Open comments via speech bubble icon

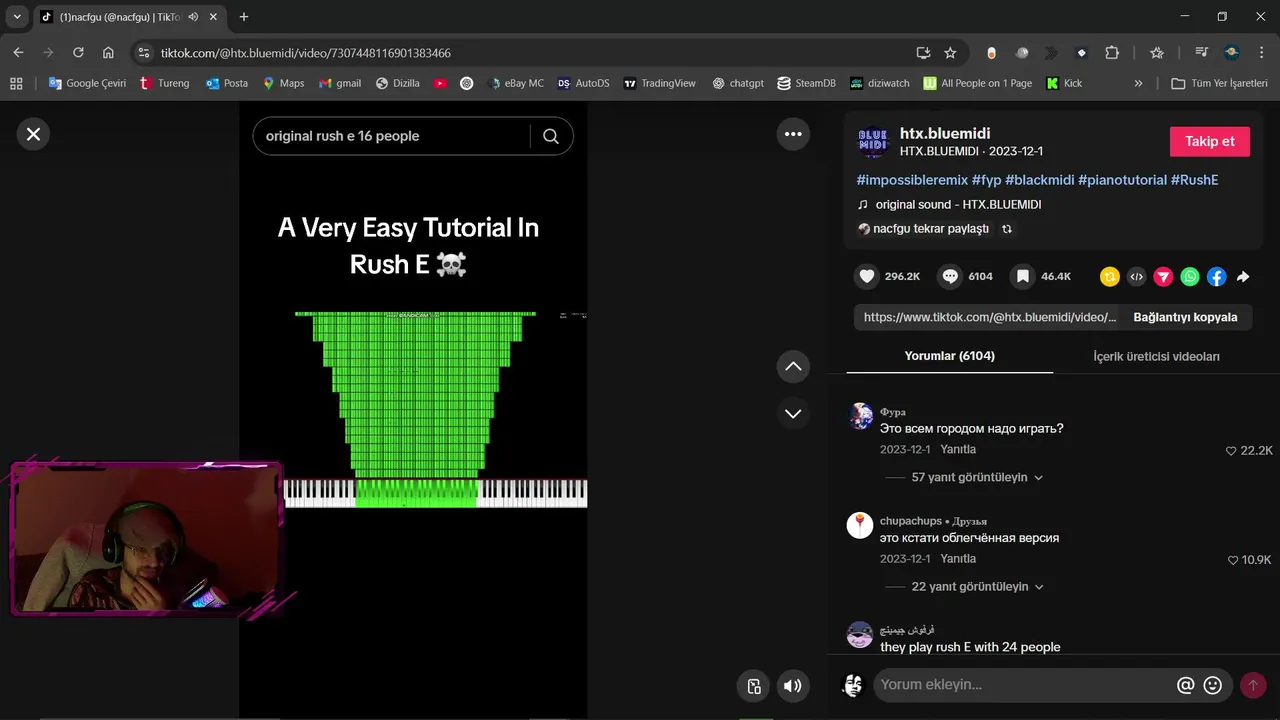point(950,277)
